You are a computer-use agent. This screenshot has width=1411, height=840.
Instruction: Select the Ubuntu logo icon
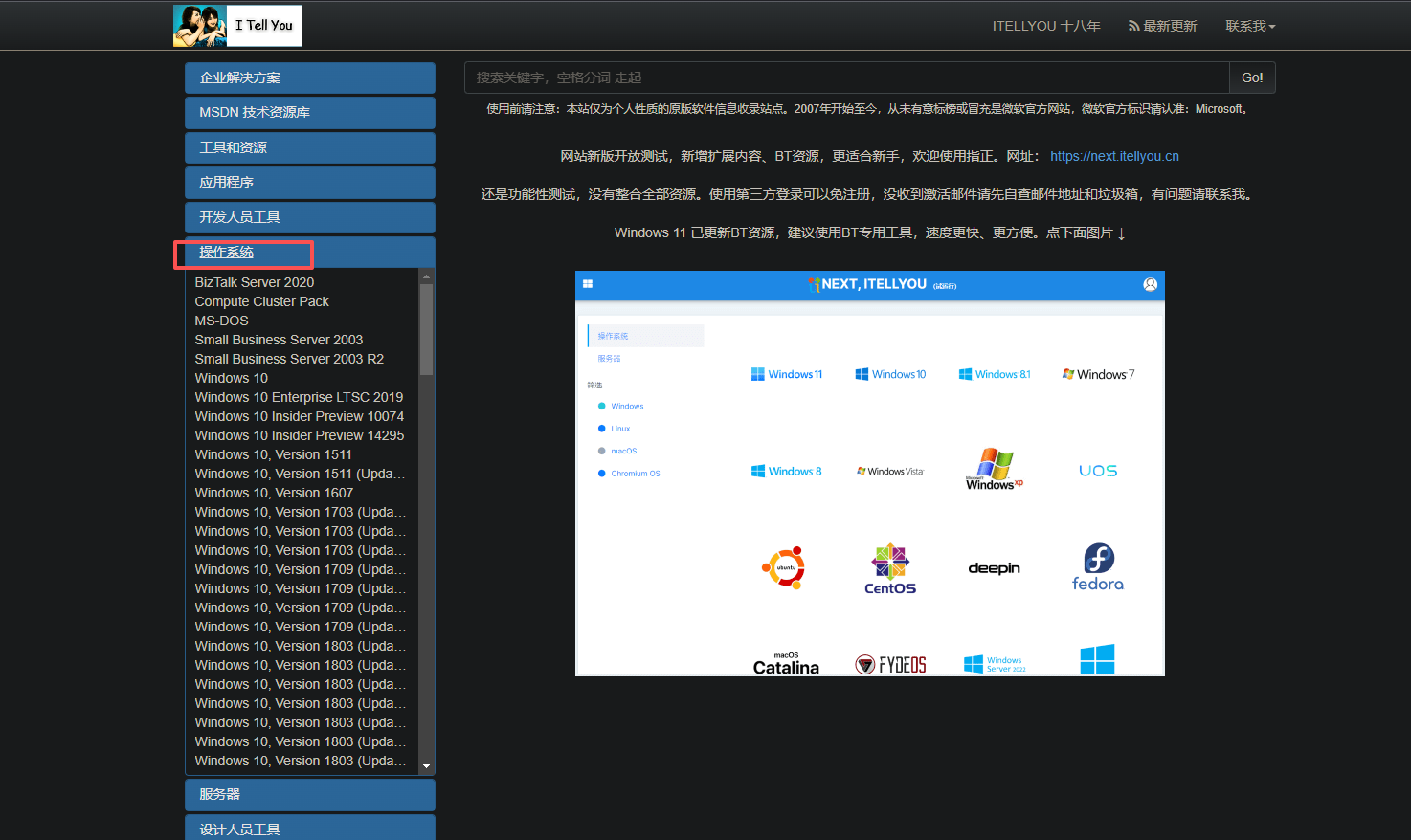[x=785, y=566]
